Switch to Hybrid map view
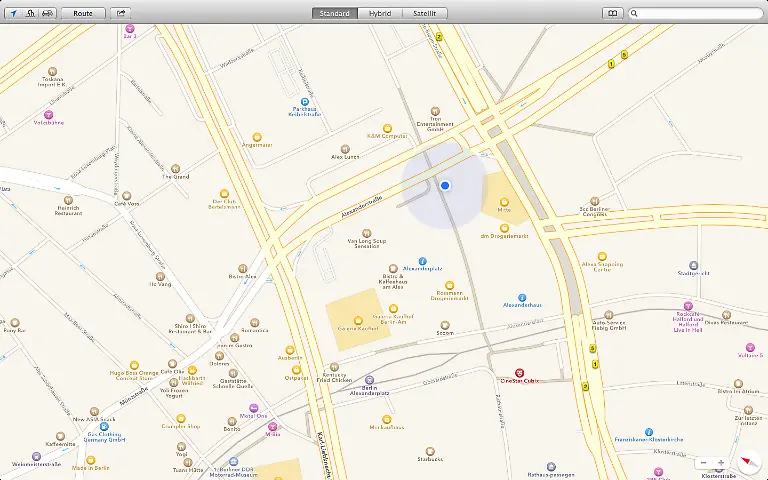Viewport: 768px width, 480px height. pyautogui.click(x=380, y=13)
